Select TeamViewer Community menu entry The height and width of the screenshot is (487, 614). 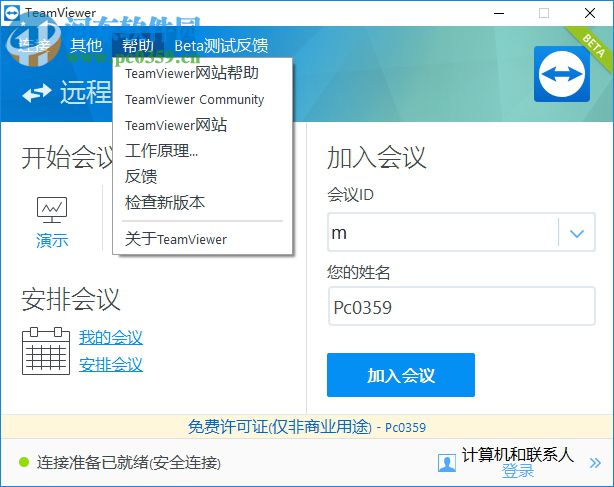point(195,99)
